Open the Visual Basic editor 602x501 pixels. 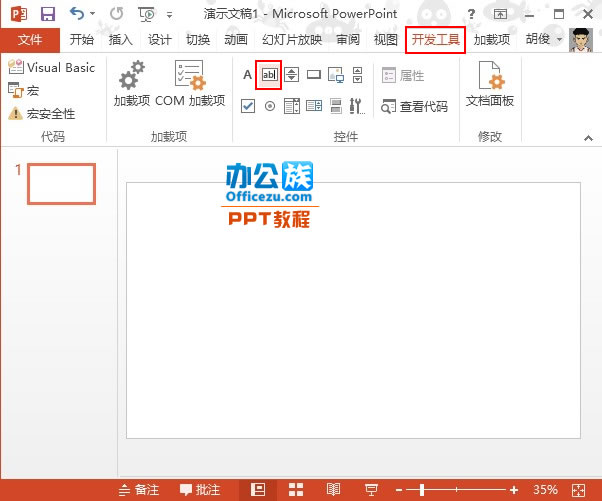[x=51, y=68]
